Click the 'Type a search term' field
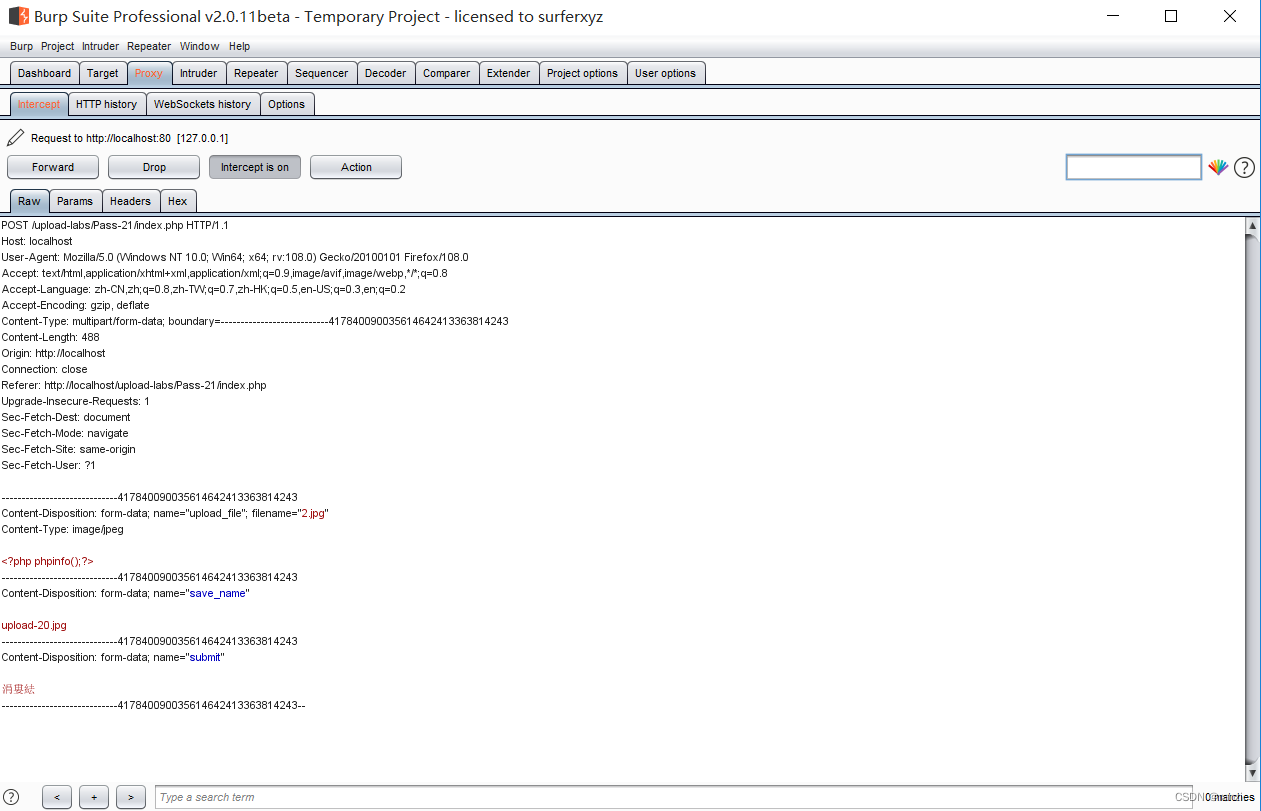 [673, 797]
